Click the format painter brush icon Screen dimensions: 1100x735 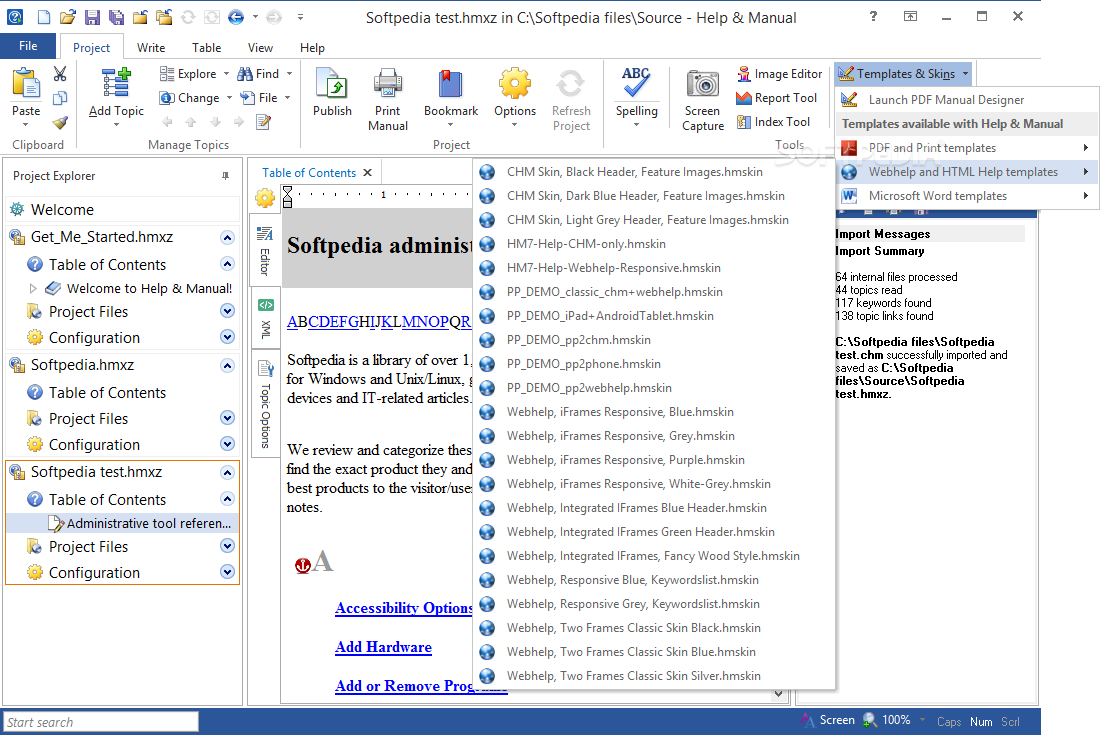[60, 123]
